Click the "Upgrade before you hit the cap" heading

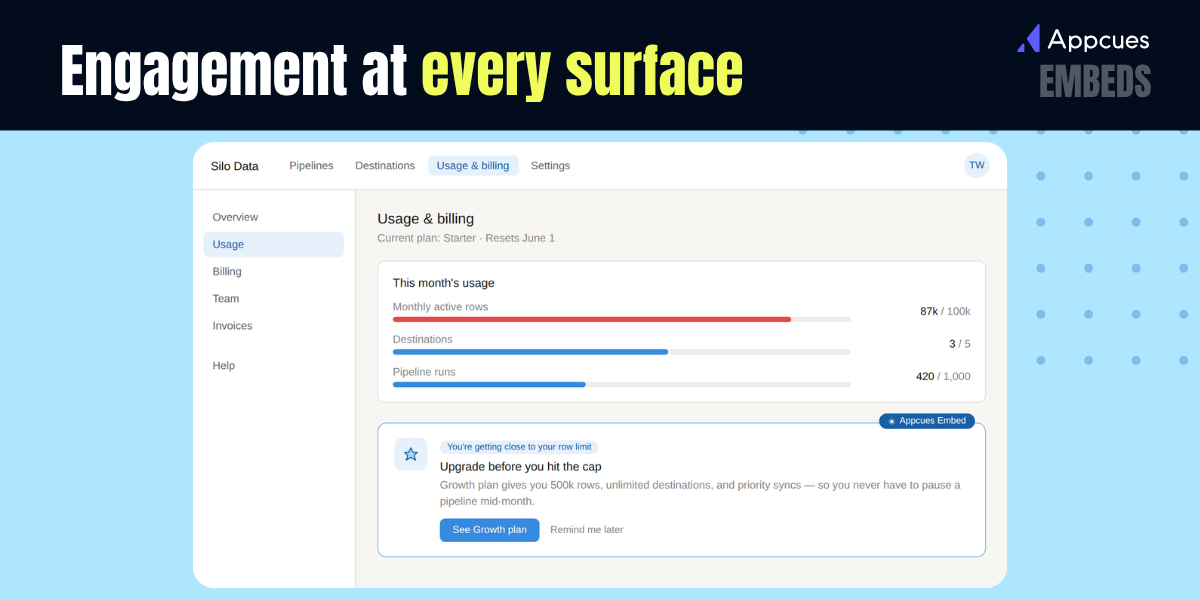[521, 466]
